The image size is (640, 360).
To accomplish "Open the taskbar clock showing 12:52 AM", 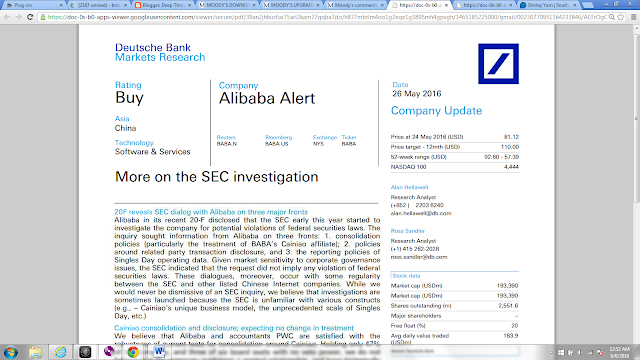I will [620, 352].
